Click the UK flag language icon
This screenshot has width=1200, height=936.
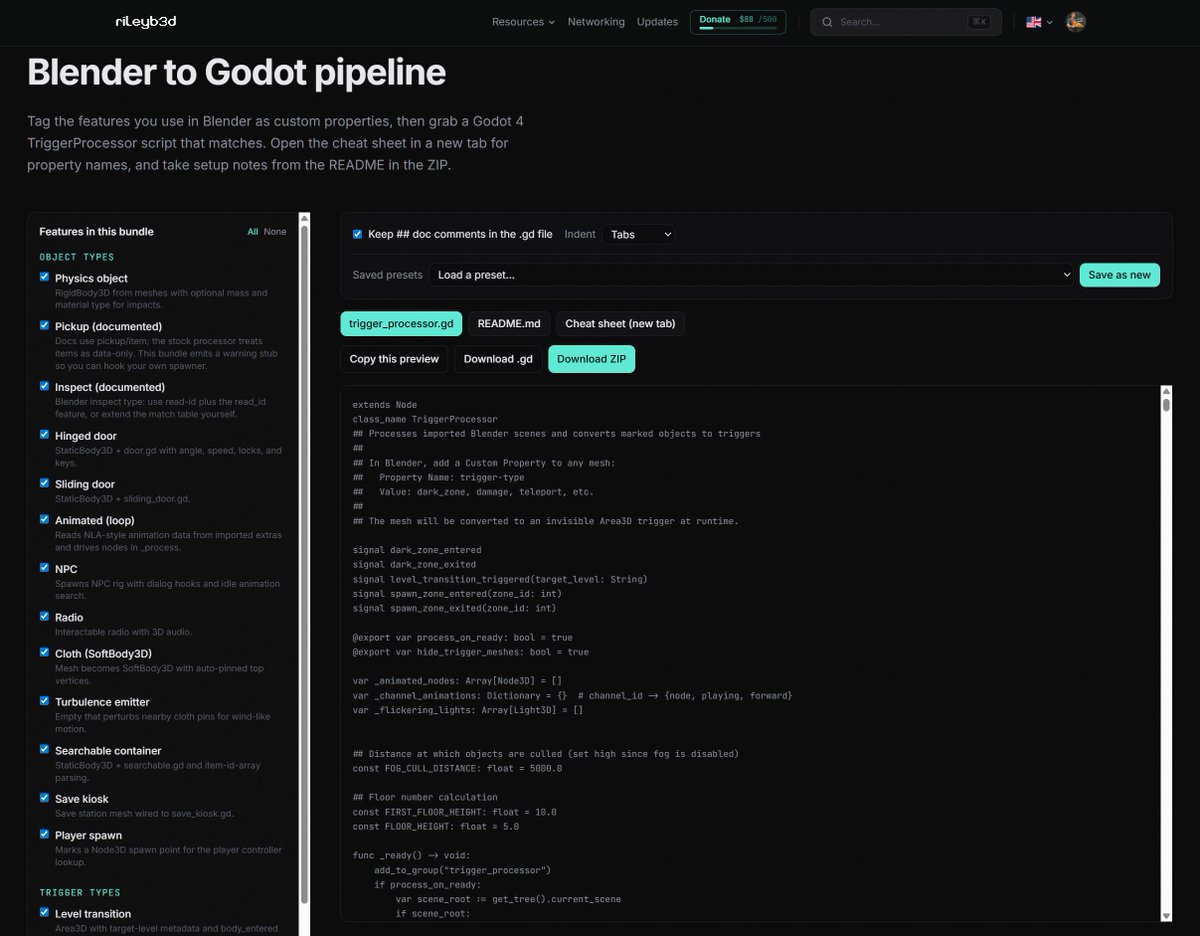(x=1033, y=22)
